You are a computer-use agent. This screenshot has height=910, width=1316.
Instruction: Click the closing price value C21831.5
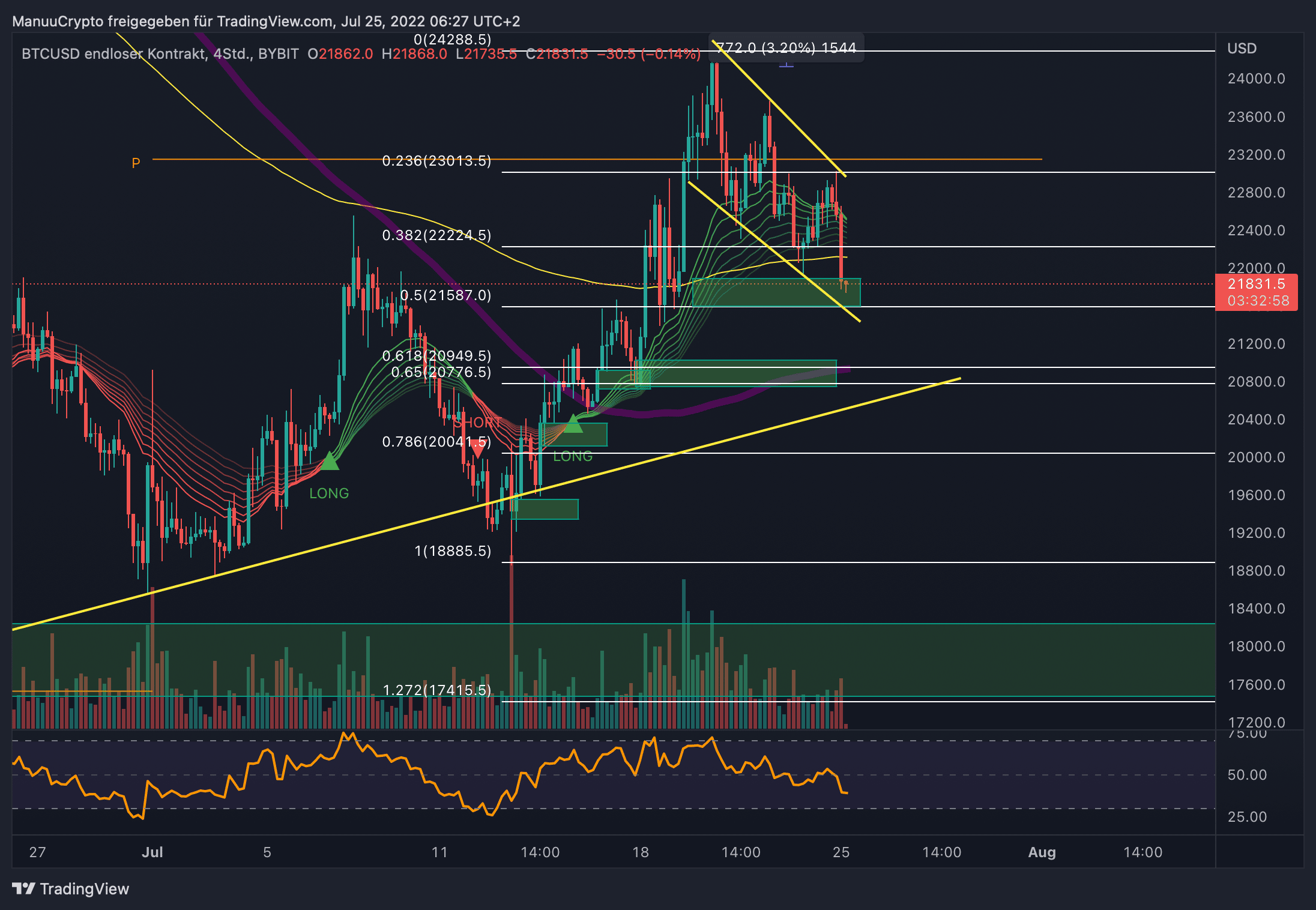point(557,54)
